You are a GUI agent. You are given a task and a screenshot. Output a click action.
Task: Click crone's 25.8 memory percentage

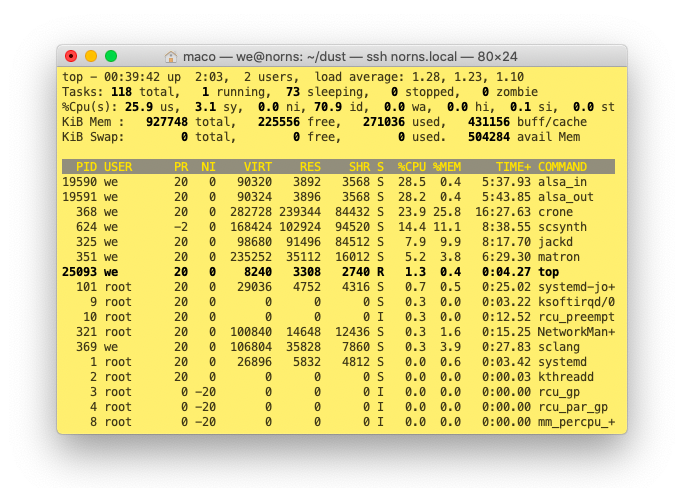pyautogui.click(x=447, y=212)
